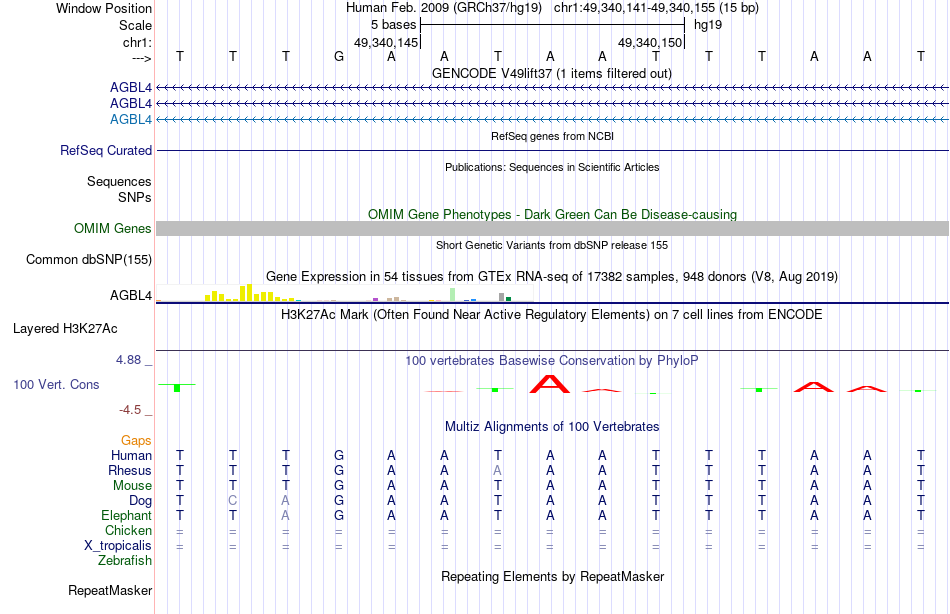The width and height of the screenshot is (950, 614).
Task: Click the gray C in the Dog alignment row
Action: tap(233, 501)
